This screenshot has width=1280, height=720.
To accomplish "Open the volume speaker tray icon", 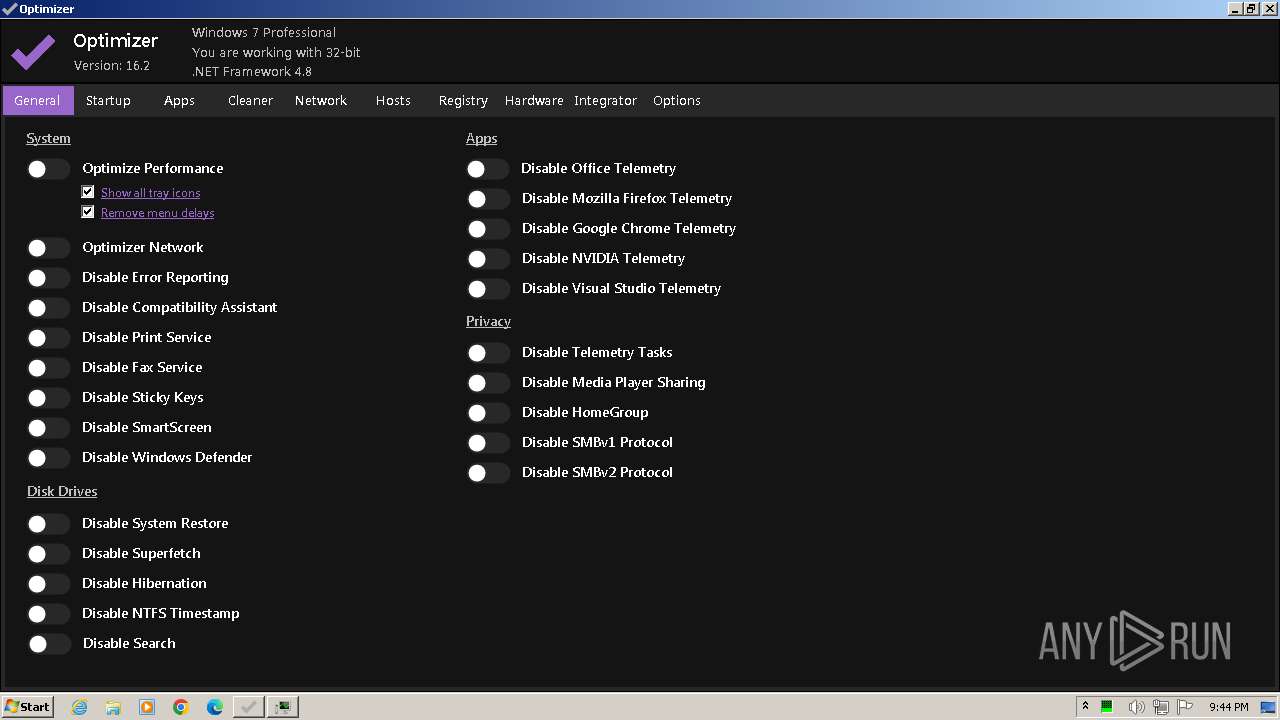I will (1136, 707).
